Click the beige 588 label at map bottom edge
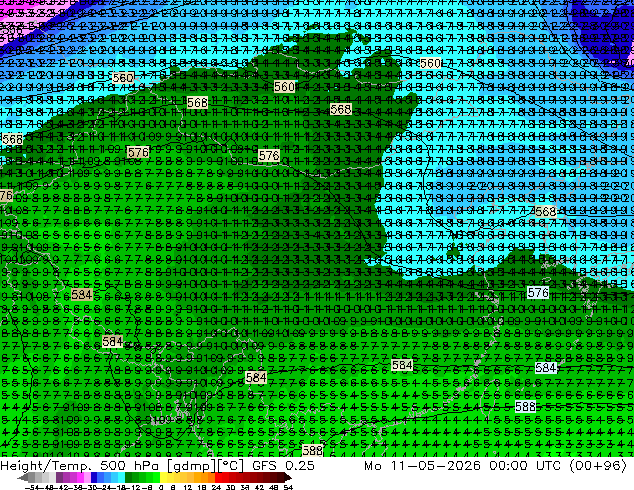The height and width of the screenshot is (490, 634). 313,450
